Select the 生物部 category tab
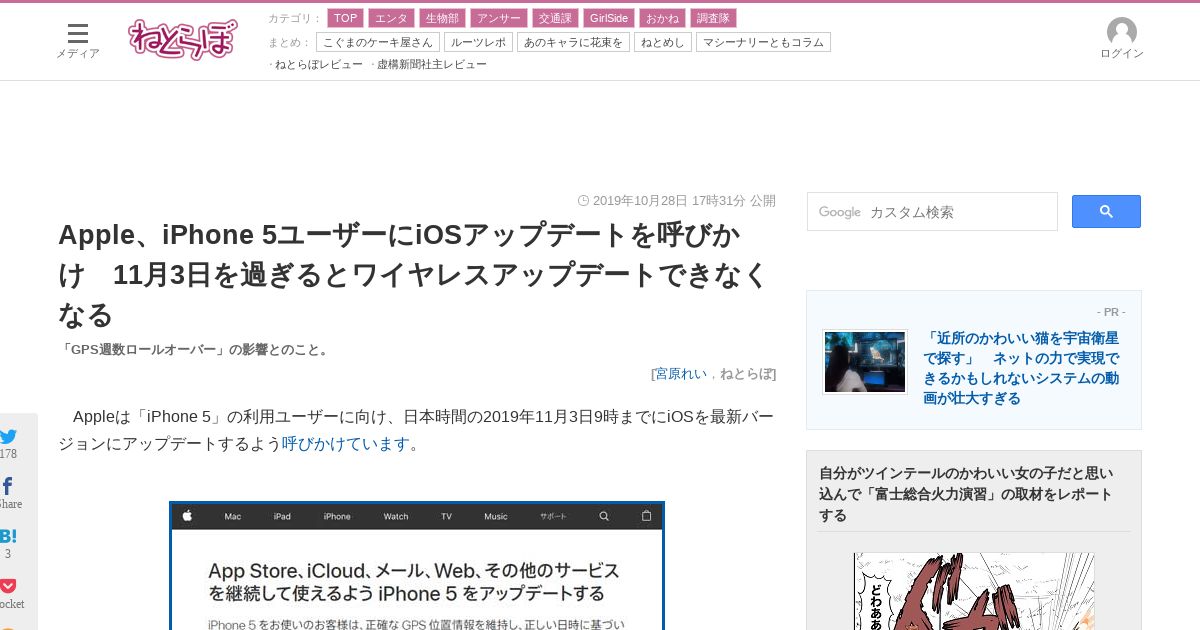Viewport: 1200px width, 630px height. point(441,18)
